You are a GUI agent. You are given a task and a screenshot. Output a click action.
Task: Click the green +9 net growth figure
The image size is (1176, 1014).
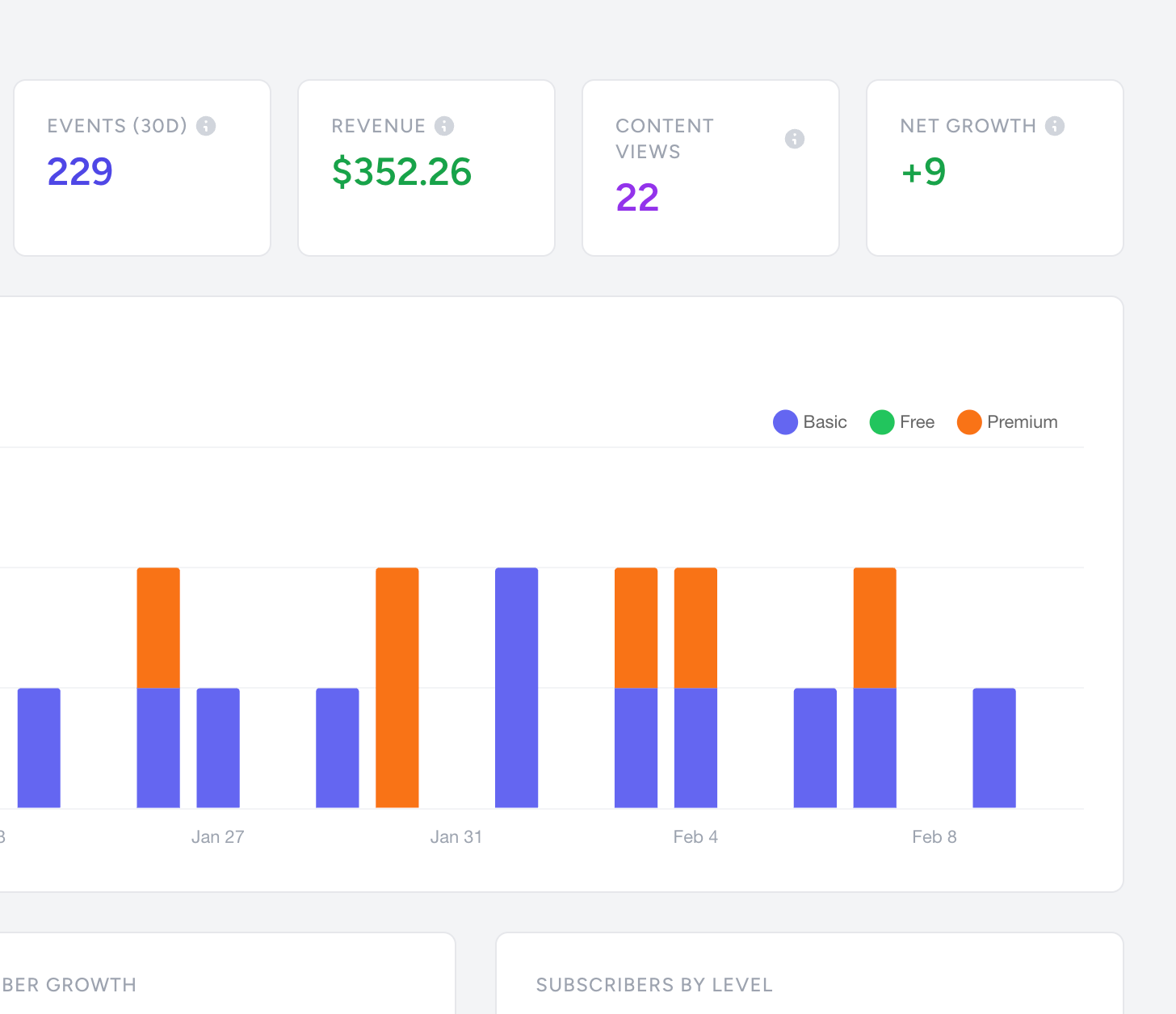point(923,173)
